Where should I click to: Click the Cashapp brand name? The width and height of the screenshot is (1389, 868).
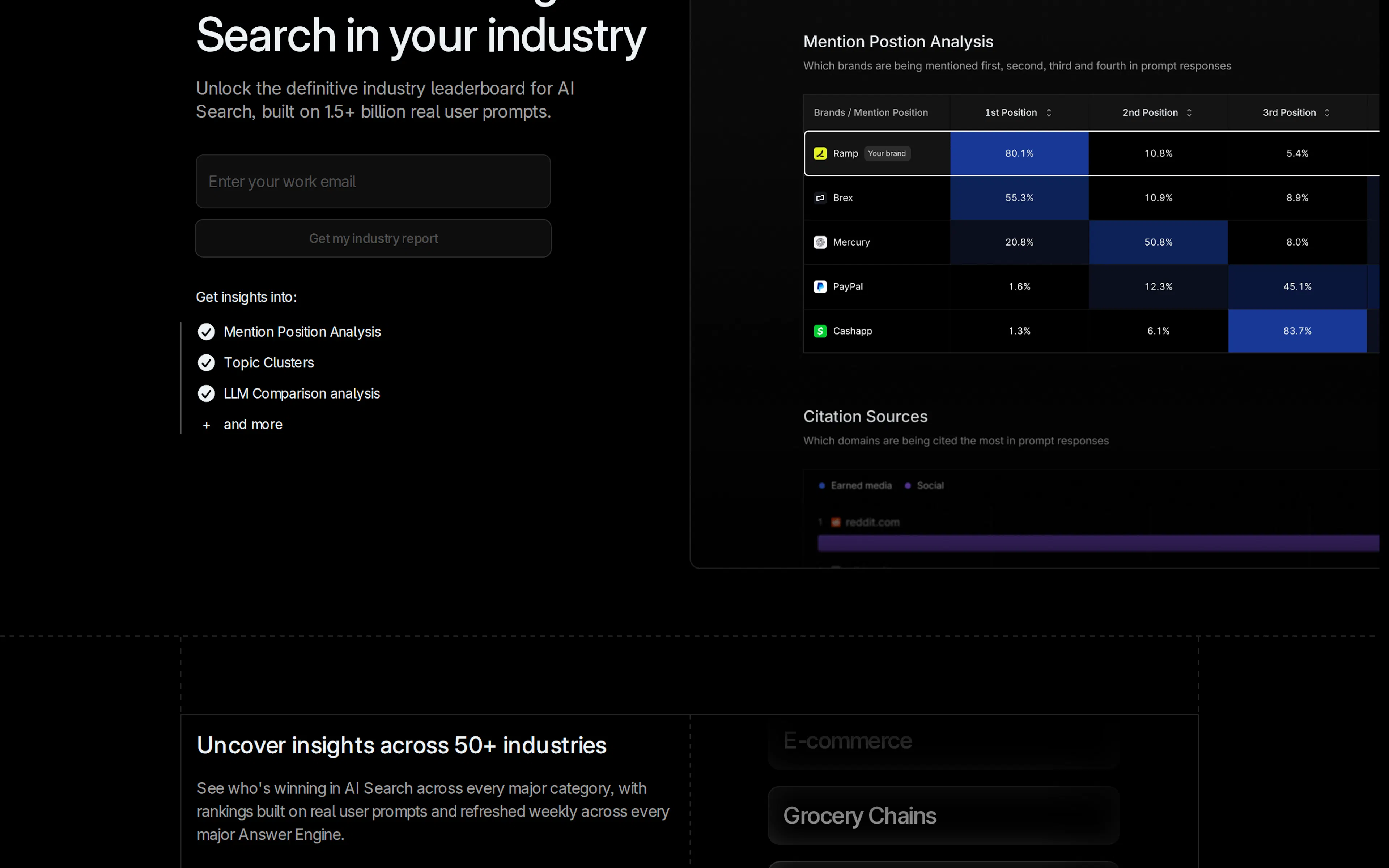(x=852, y=331)
